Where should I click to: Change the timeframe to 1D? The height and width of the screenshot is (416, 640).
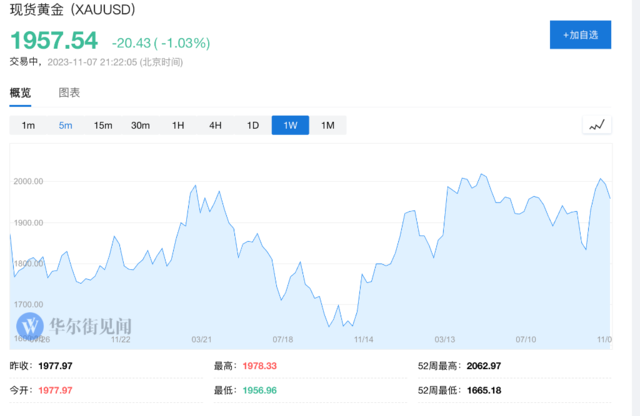click(253, 125)
